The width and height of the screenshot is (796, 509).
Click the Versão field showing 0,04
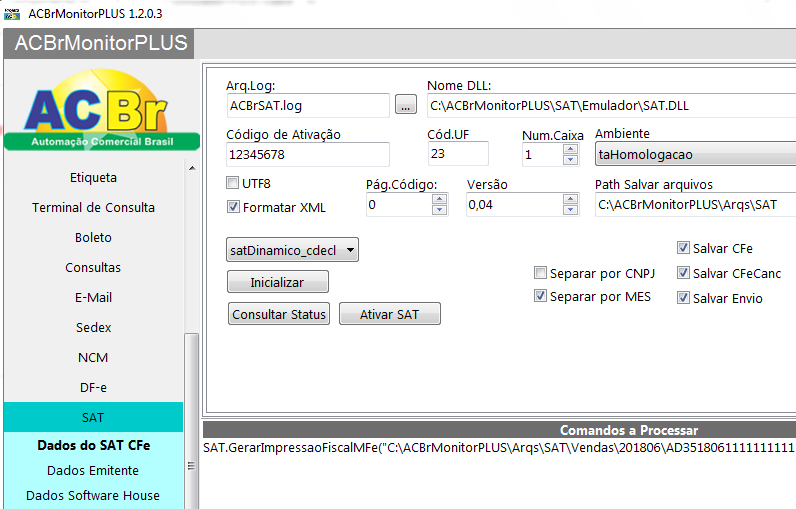pos(515,204)
